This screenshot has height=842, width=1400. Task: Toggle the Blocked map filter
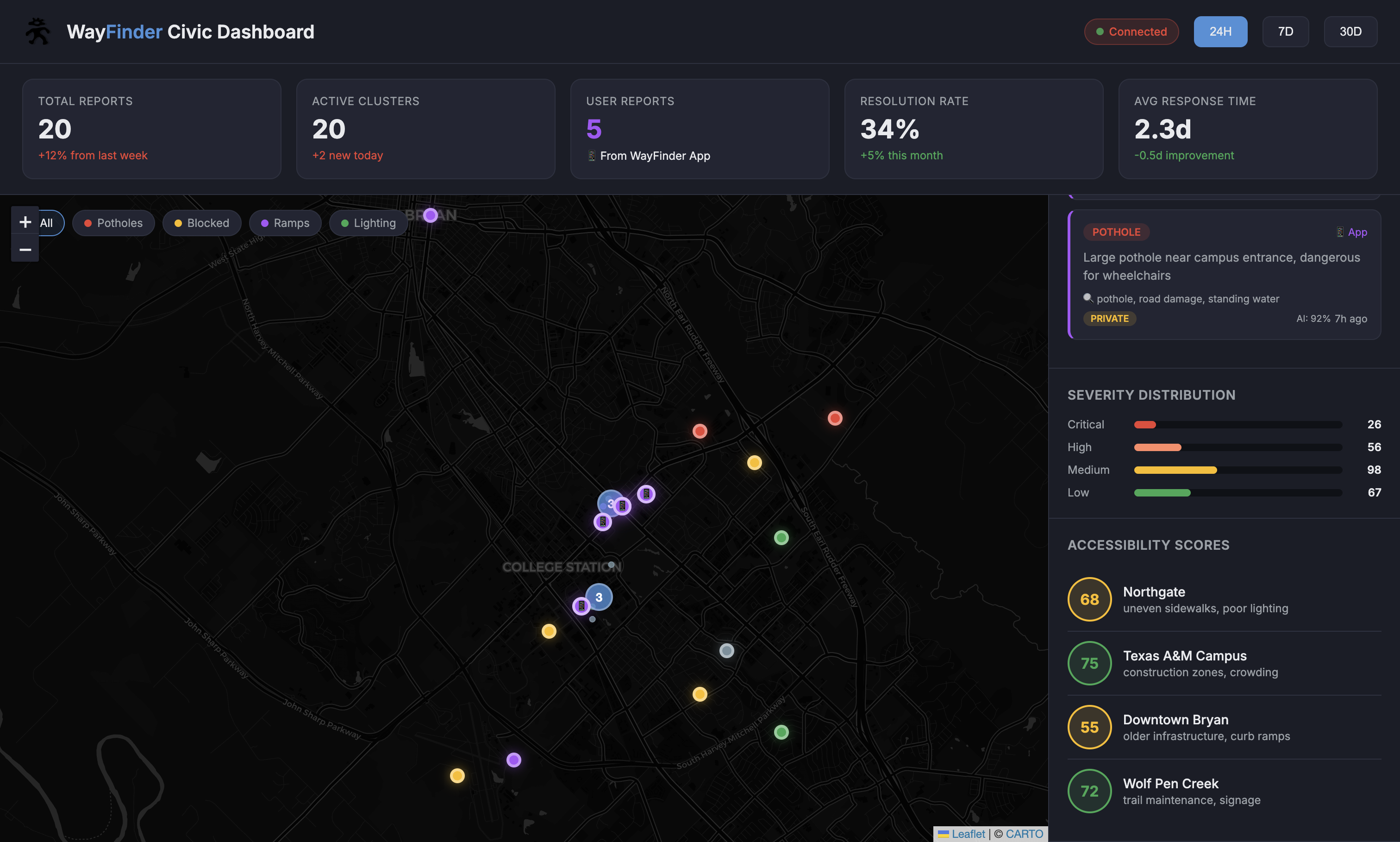(202, 223)
